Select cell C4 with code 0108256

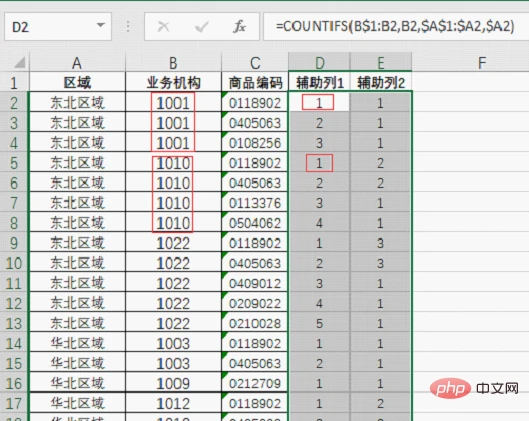click(x=255, y=143)
